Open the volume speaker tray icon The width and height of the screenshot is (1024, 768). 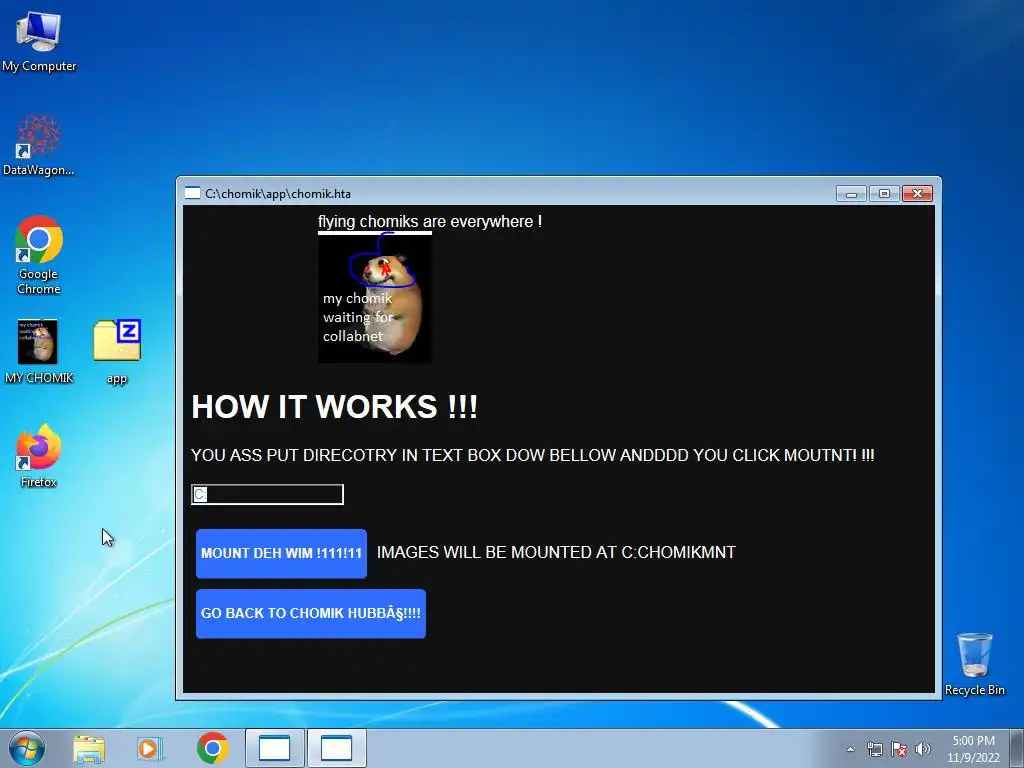pos(922,749)
